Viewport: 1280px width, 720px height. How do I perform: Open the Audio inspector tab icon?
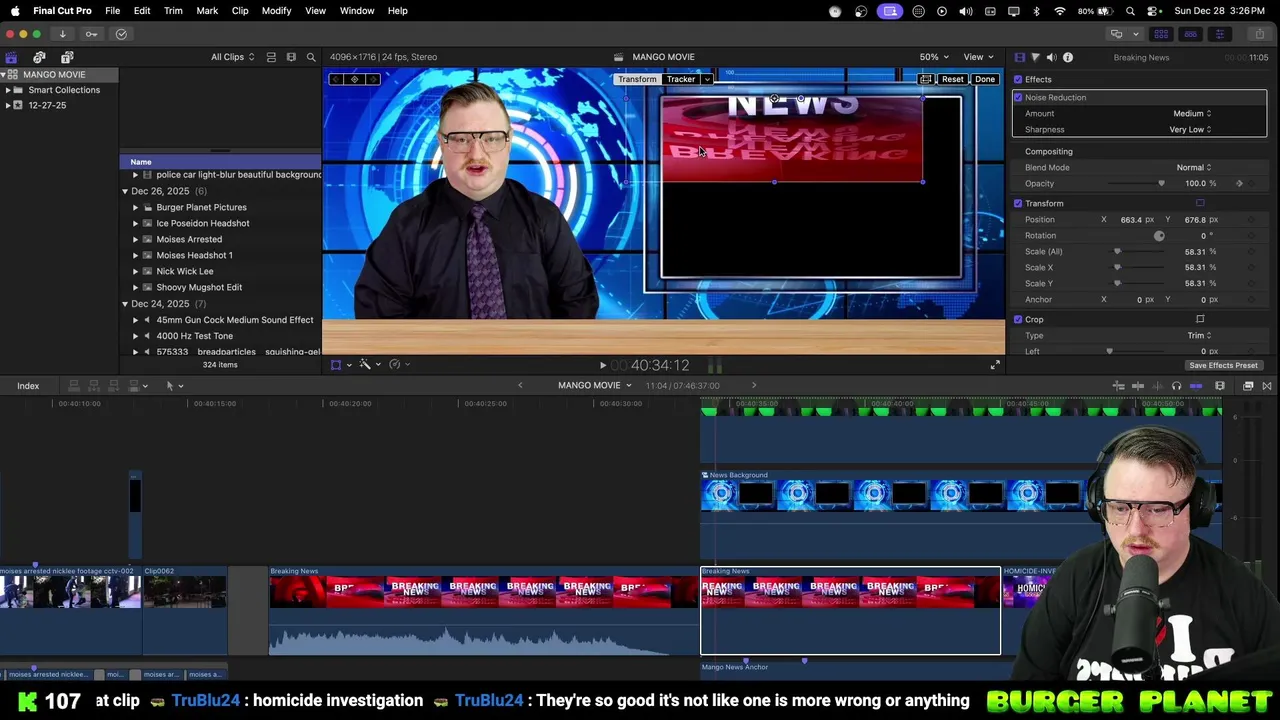[1051, 57]
